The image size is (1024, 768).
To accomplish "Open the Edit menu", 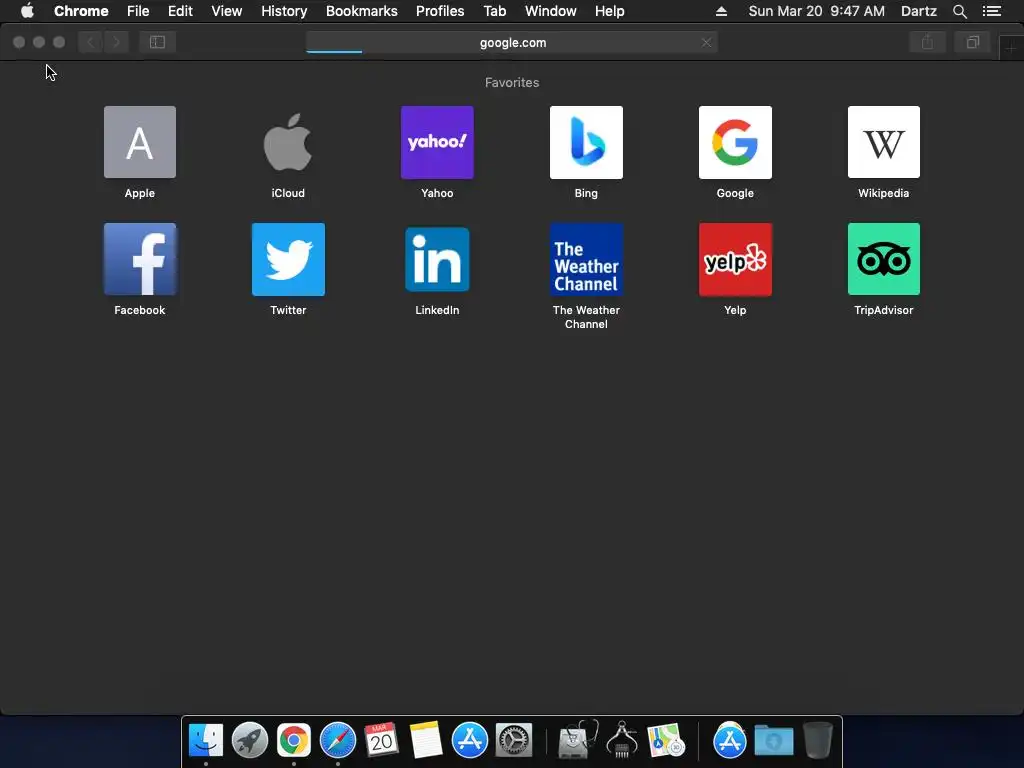I will pos(180,11).
